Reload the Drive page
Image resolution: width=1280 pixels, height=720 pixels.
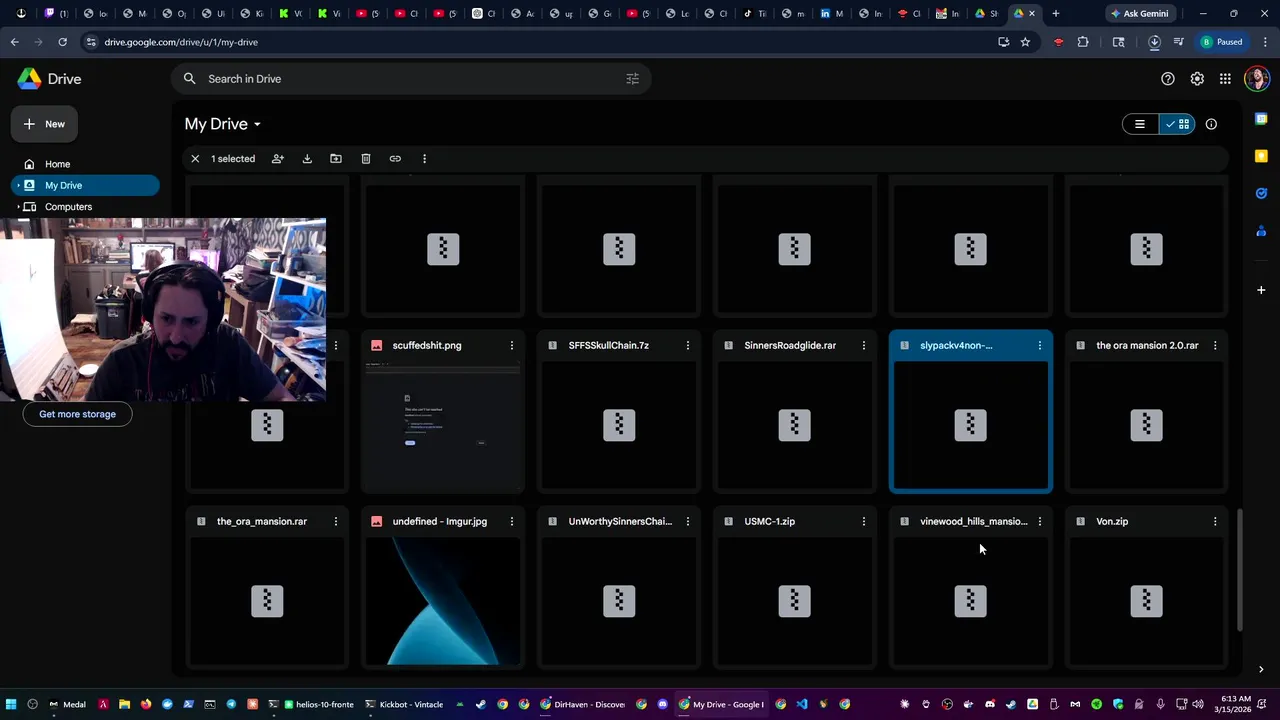point(62,42)
